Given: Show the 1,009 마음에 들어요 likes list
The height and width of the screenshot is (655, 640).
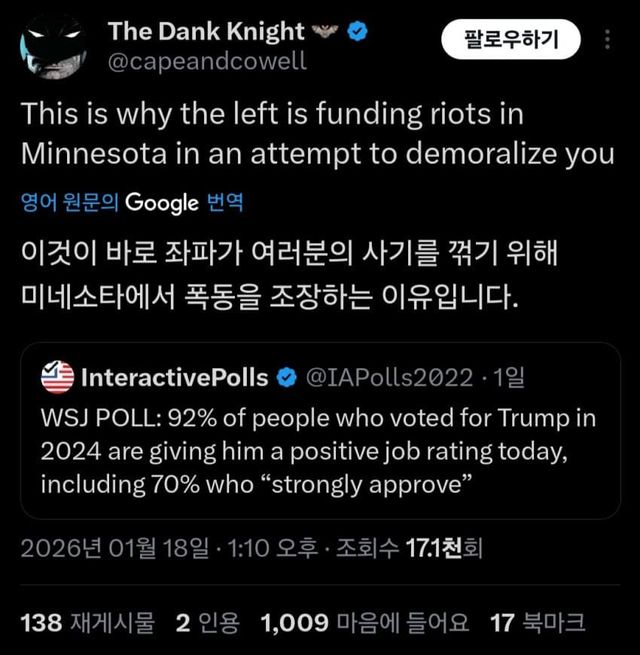Looking at the screenshot, I should tap(364, 623).
